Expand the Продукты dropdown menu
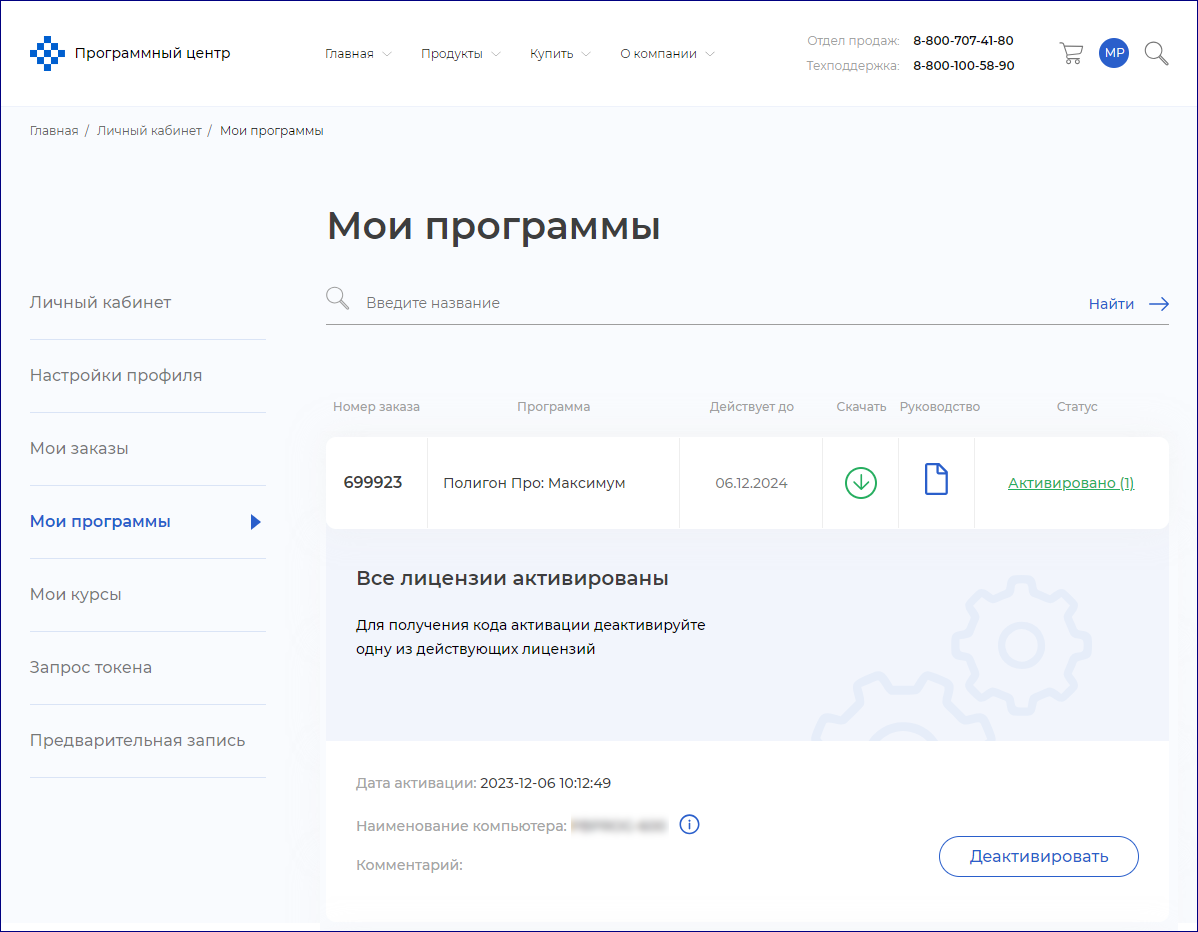Viewport: 1198px width, 932px height. click(460, 54)
